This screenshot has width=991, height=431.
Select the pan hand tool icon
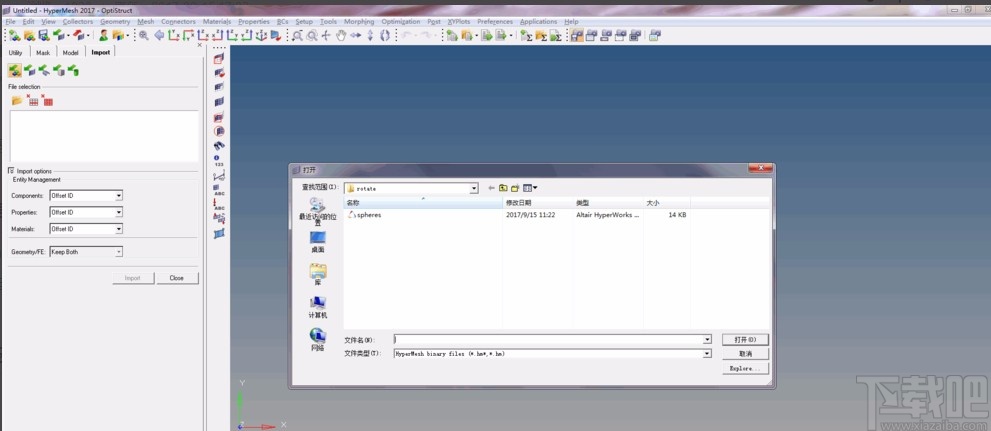point(341,35)
